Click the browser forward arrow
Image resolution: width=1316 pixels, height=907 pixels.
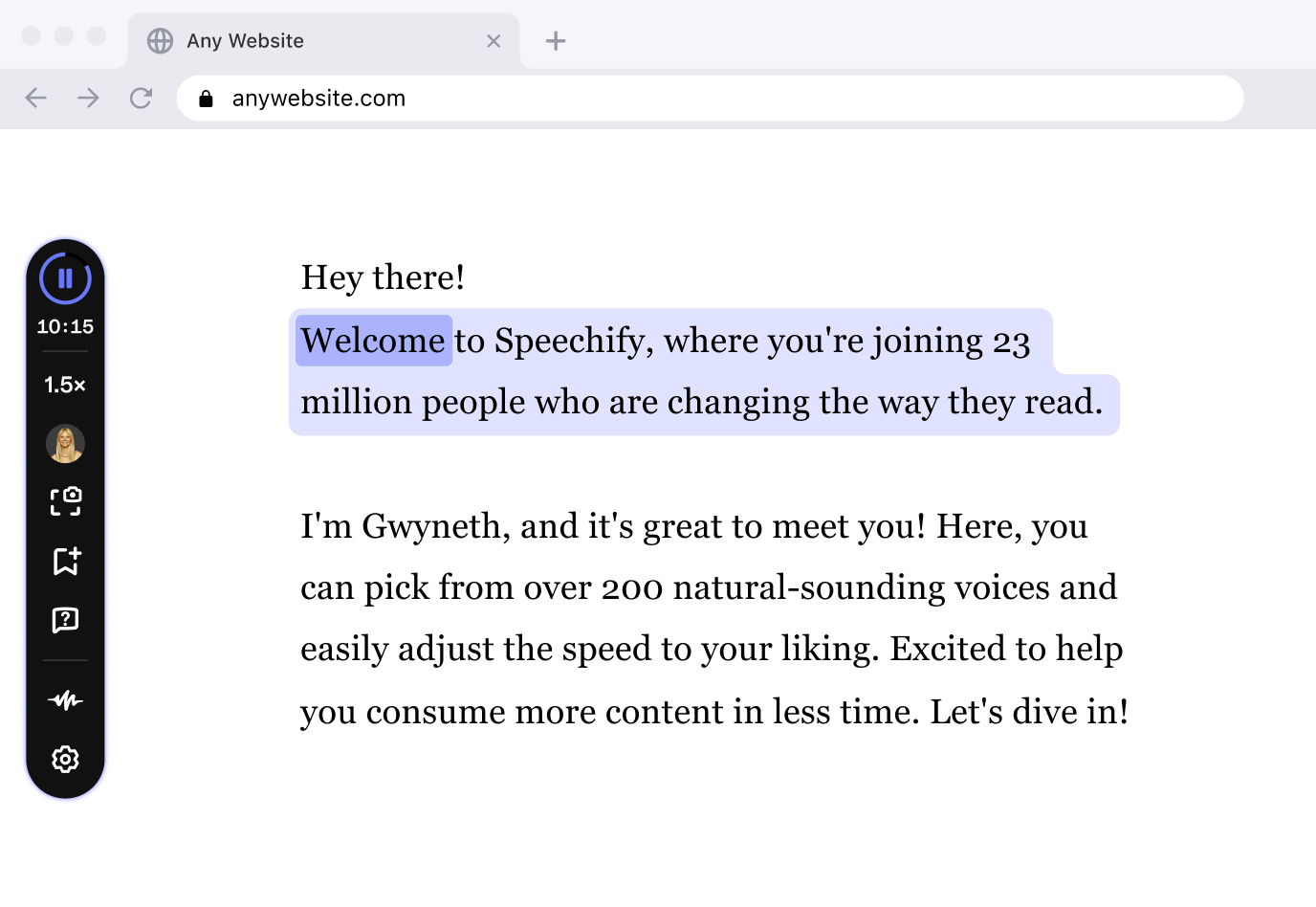pyautogui.click(x=88, y=98)
